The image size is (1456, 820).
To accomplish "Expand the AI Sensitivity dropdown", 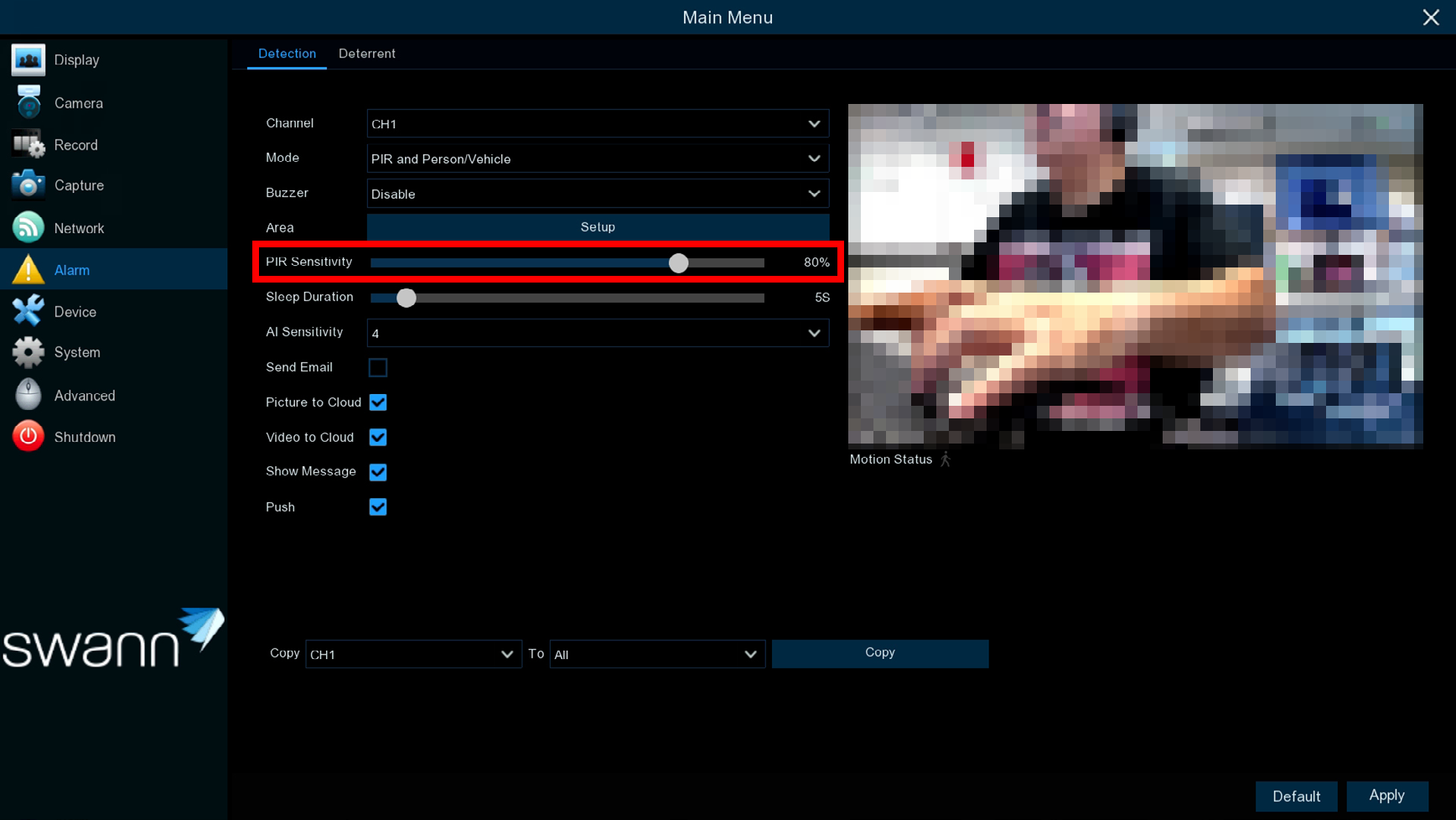I will tap(598, 334).
